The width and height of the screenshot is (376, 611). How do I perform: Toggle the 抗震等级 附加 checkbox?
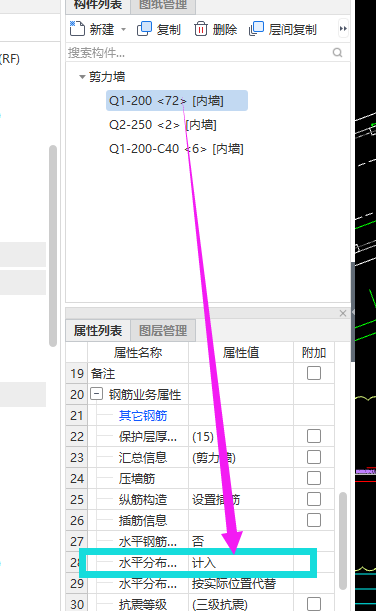point(314,604)
